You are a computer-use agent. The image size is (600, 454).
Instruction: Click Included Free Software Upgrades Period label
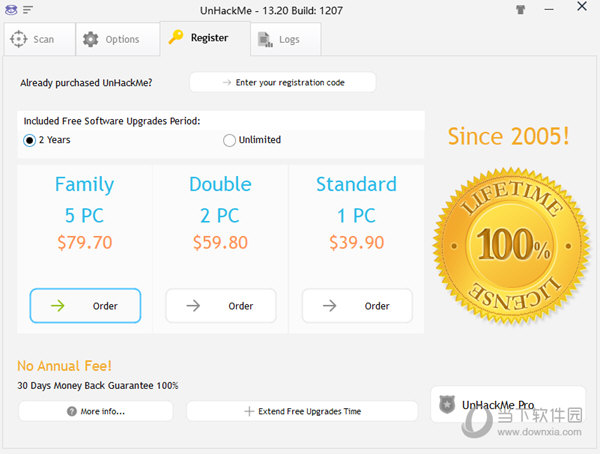click(x=112, y=121)
